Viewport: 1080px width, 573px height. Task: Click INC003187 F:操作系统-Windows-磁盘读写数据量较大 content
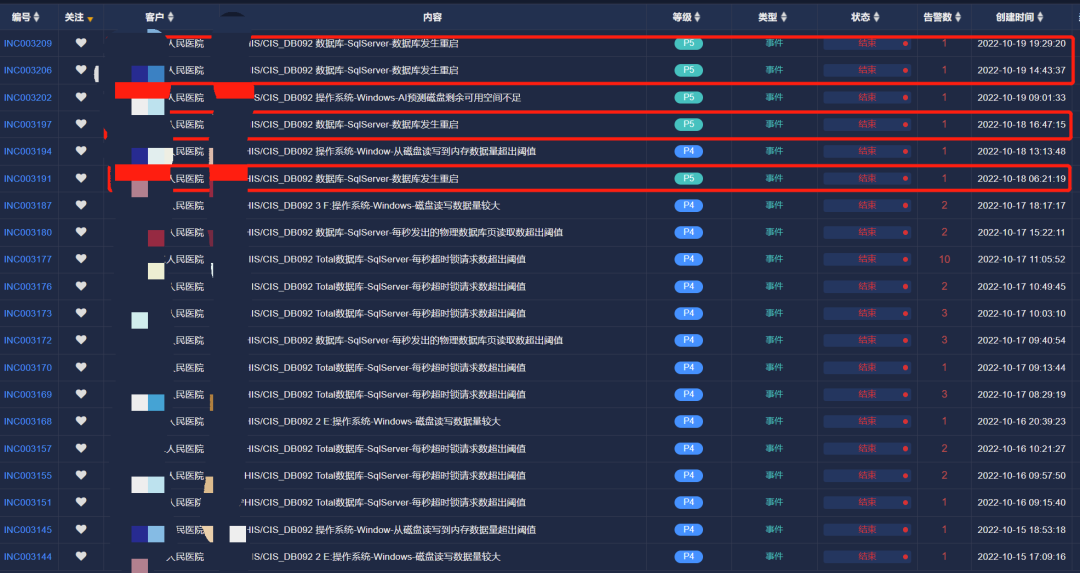point(373,206)
